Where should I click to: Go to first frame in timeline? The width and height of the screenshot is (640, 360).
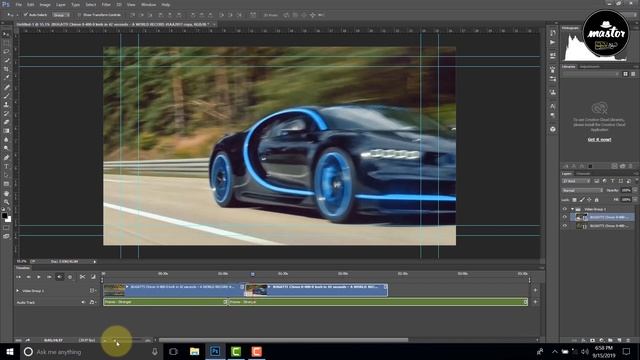pos(18,277)
